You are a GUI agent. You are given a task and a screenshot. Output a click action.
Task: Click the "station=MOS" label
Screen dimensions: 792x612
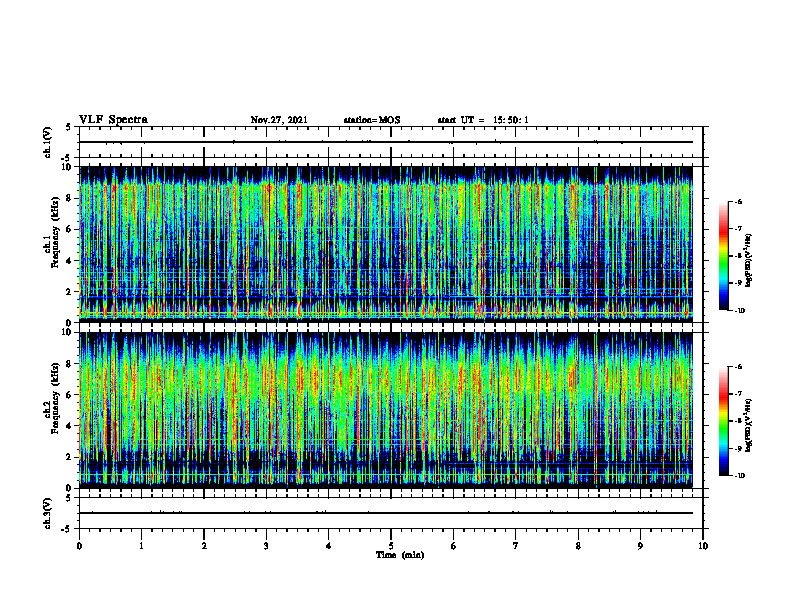pos(372,120)
